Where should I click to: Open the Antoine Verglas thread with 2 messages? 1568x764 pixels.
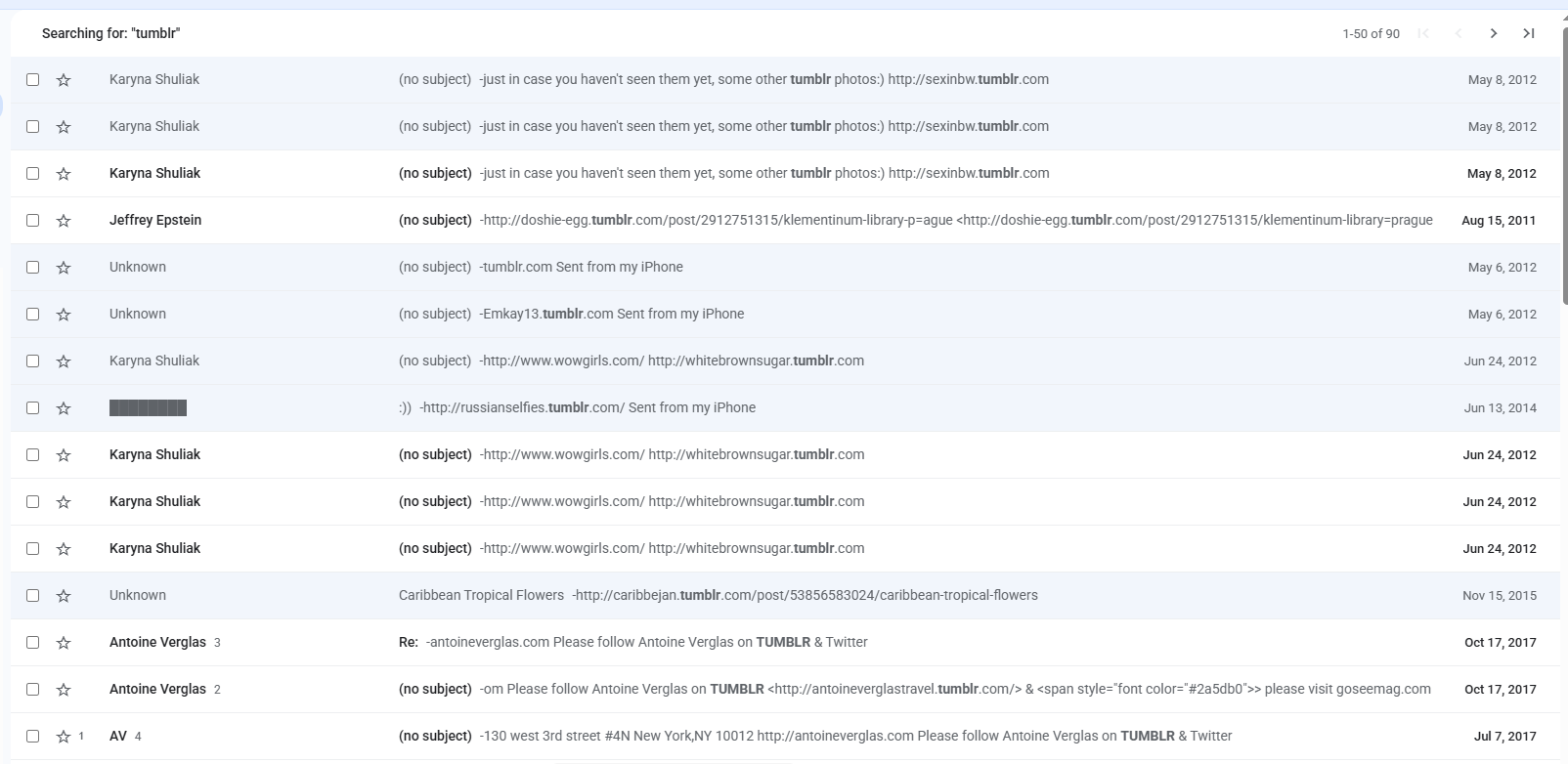[x=157, y=690]
